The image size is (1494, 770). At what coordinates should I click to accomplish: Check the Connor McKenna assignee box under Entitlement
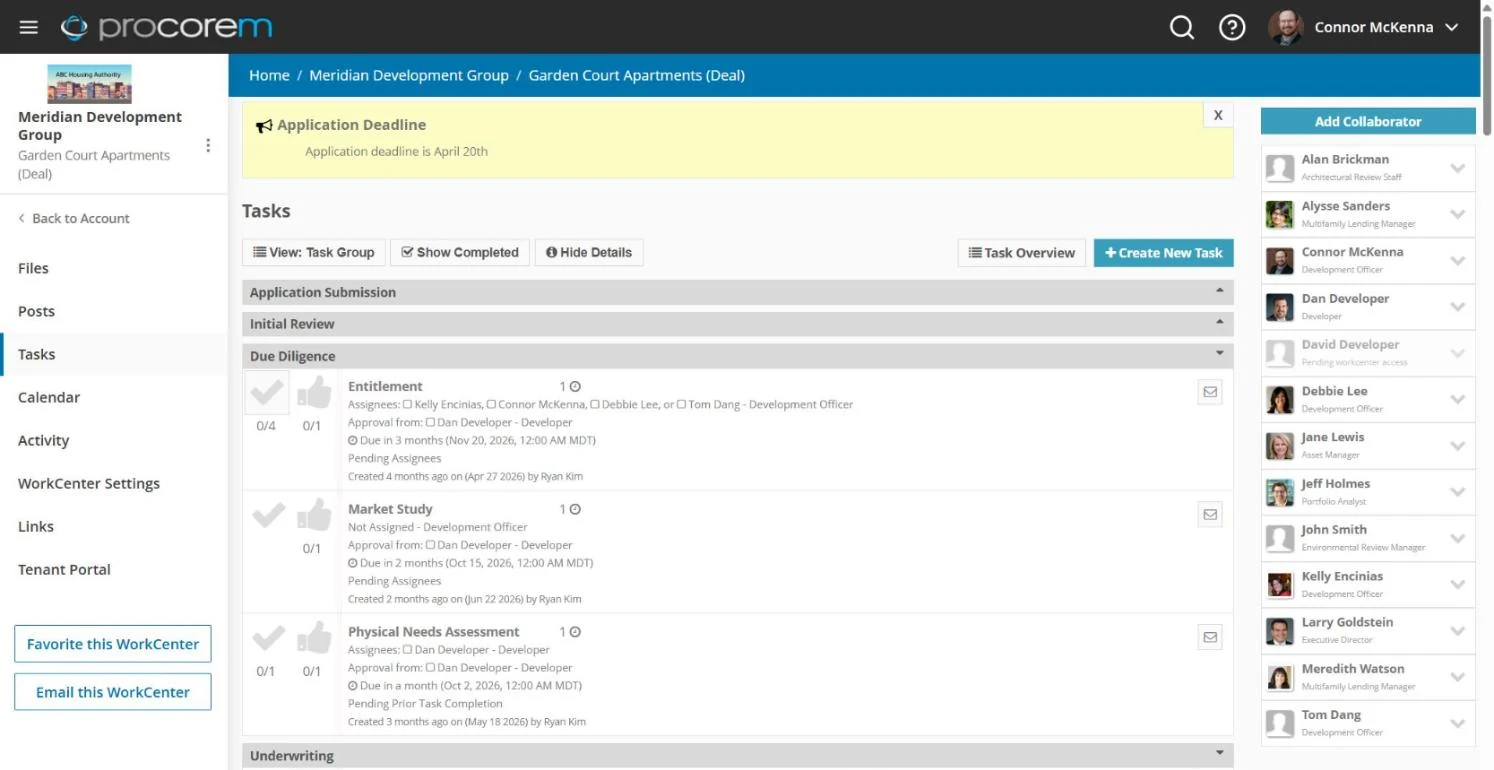click(x=491, y=405)
